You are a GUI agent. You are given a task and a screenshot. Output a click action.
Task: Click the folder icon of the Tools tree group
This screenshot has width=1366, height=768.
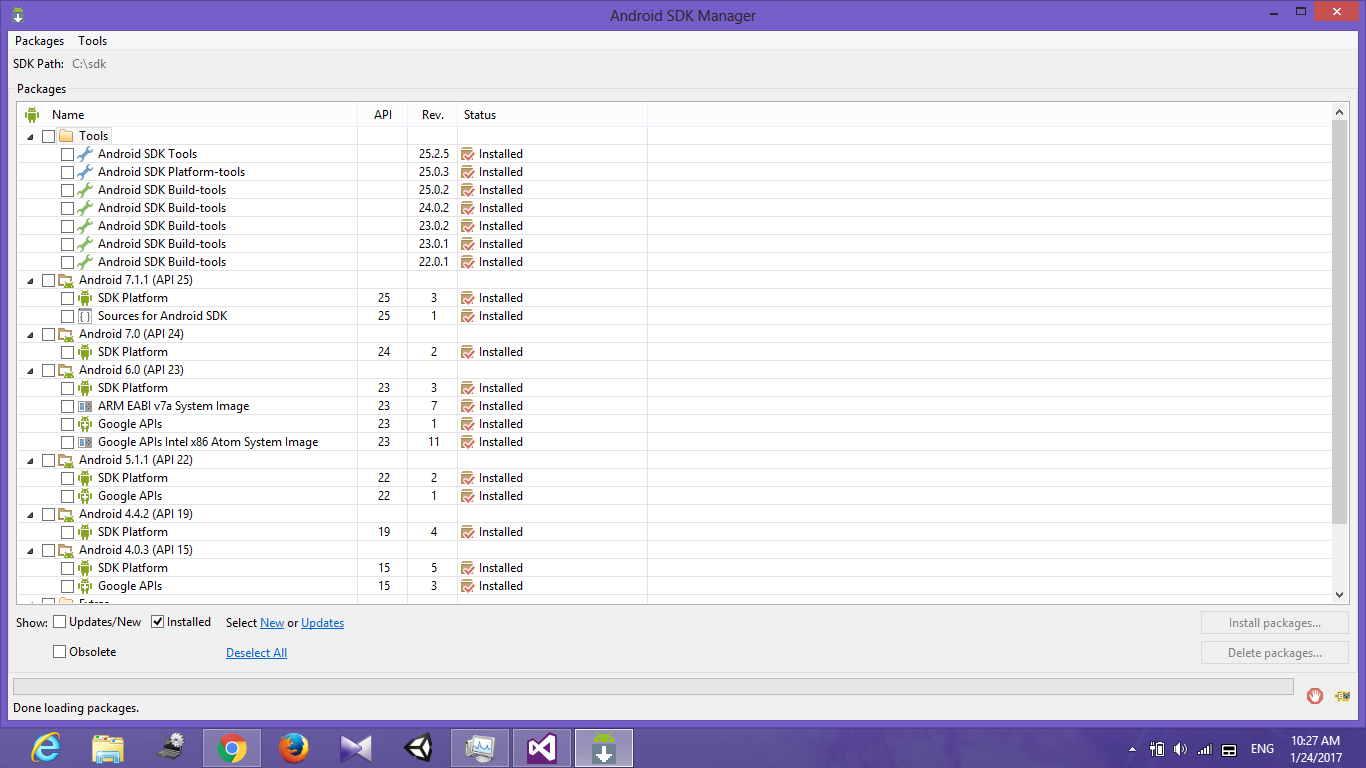pyautogui.click(x=66, y=136)
